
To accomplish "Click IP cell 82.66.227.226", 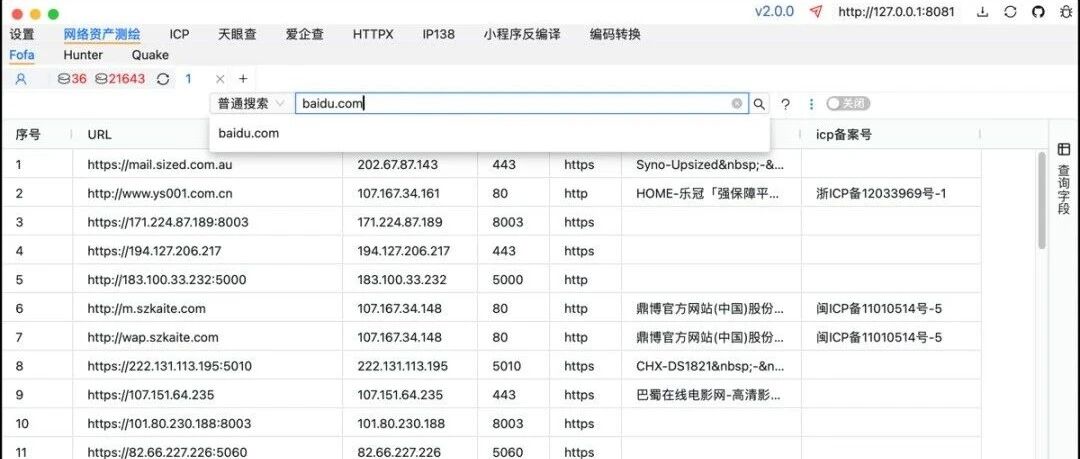I will point(399,452).
